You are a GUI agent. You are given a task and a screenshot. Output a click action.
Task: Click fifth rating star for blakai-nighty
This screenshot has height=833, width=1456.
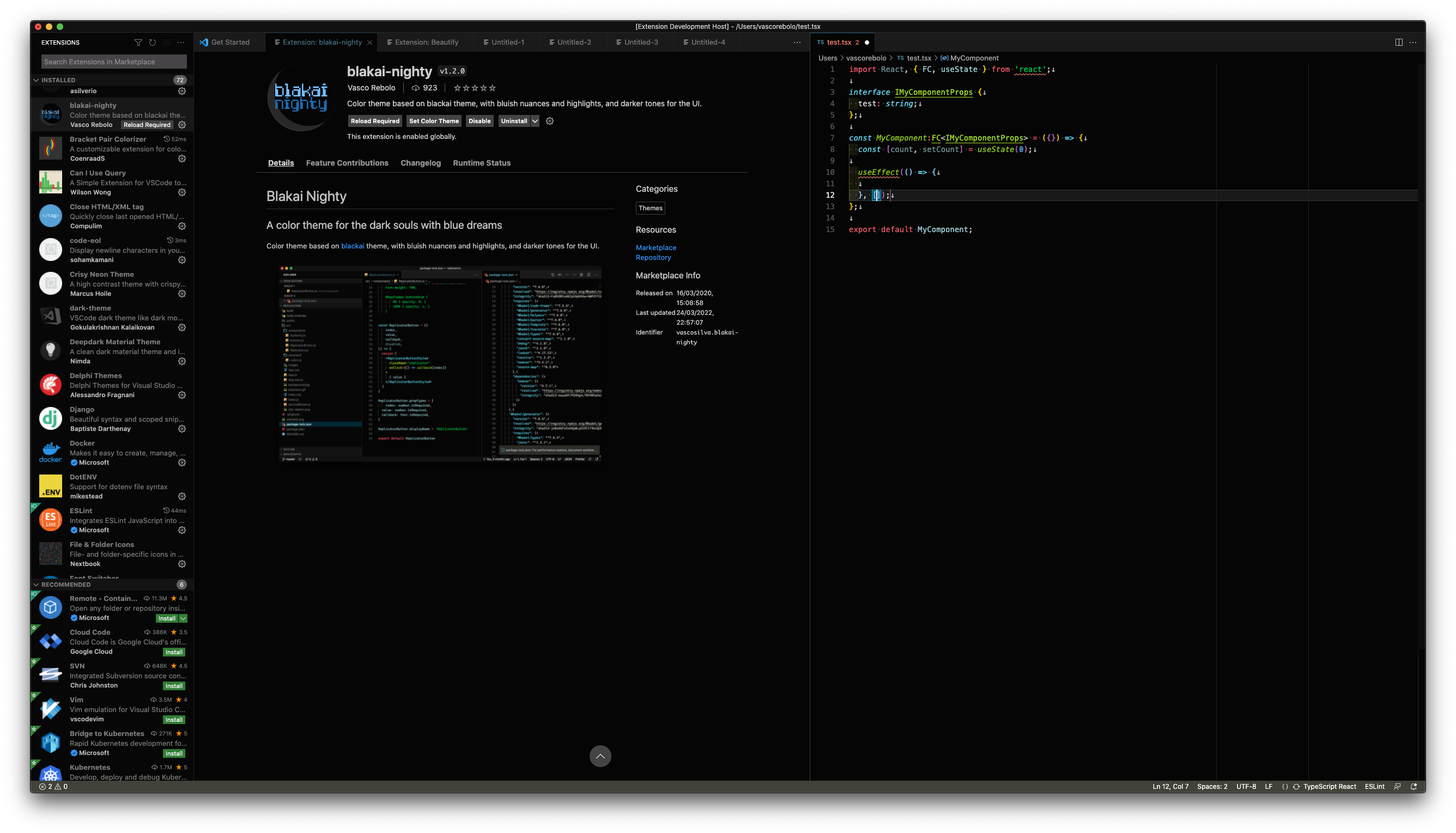(x=492, y=88)
